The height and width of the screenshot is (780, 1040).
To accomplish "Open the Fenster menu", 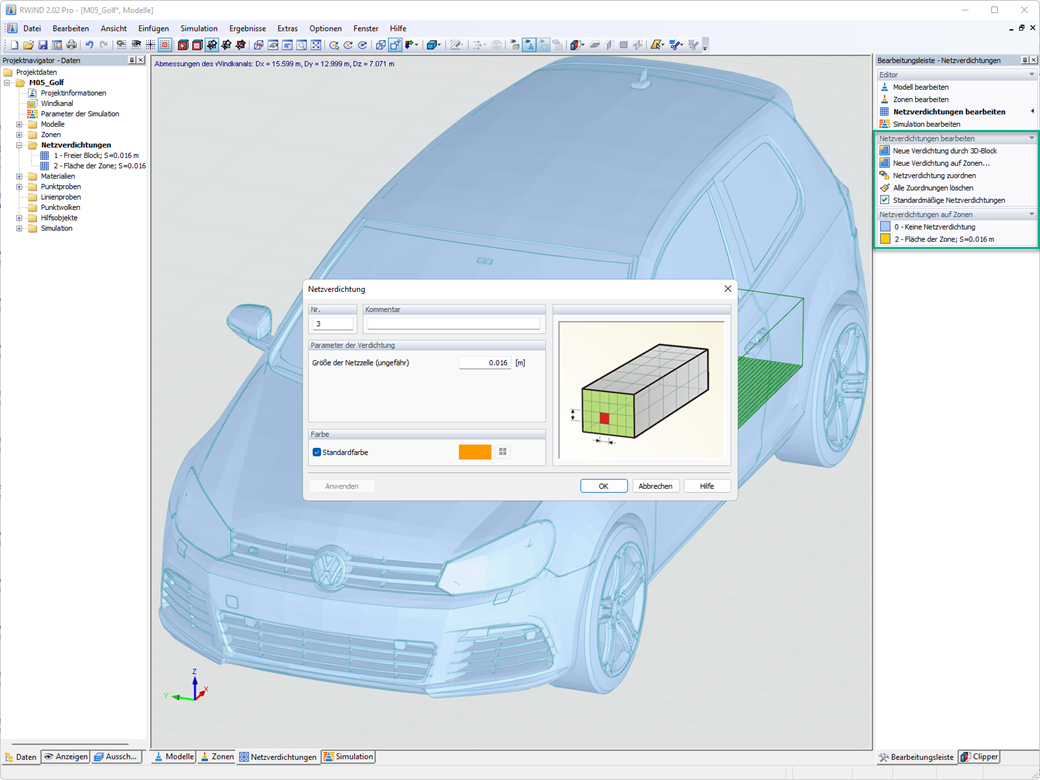I will click(365, 29).
